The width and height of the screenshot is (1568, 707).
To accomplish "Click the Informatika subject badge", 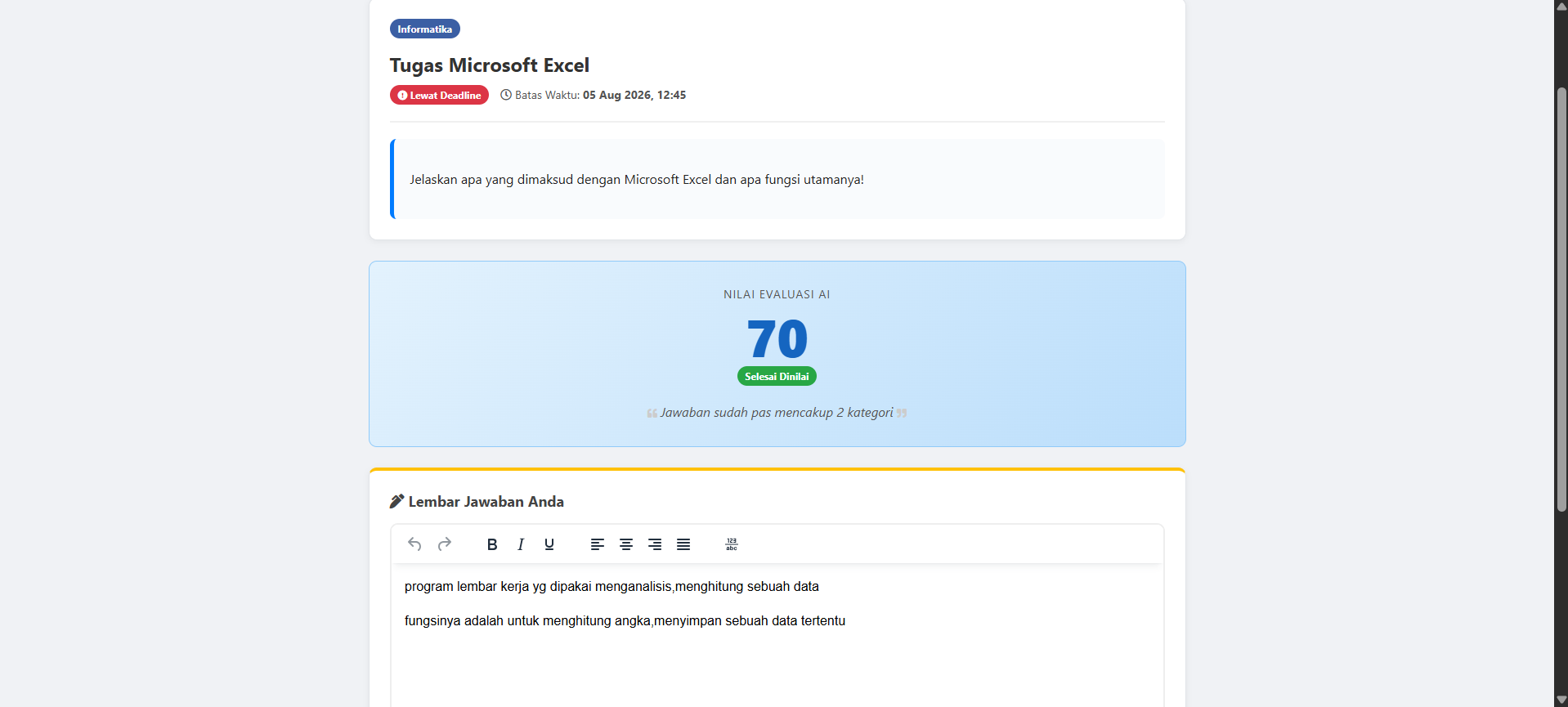I will (425, 29).
